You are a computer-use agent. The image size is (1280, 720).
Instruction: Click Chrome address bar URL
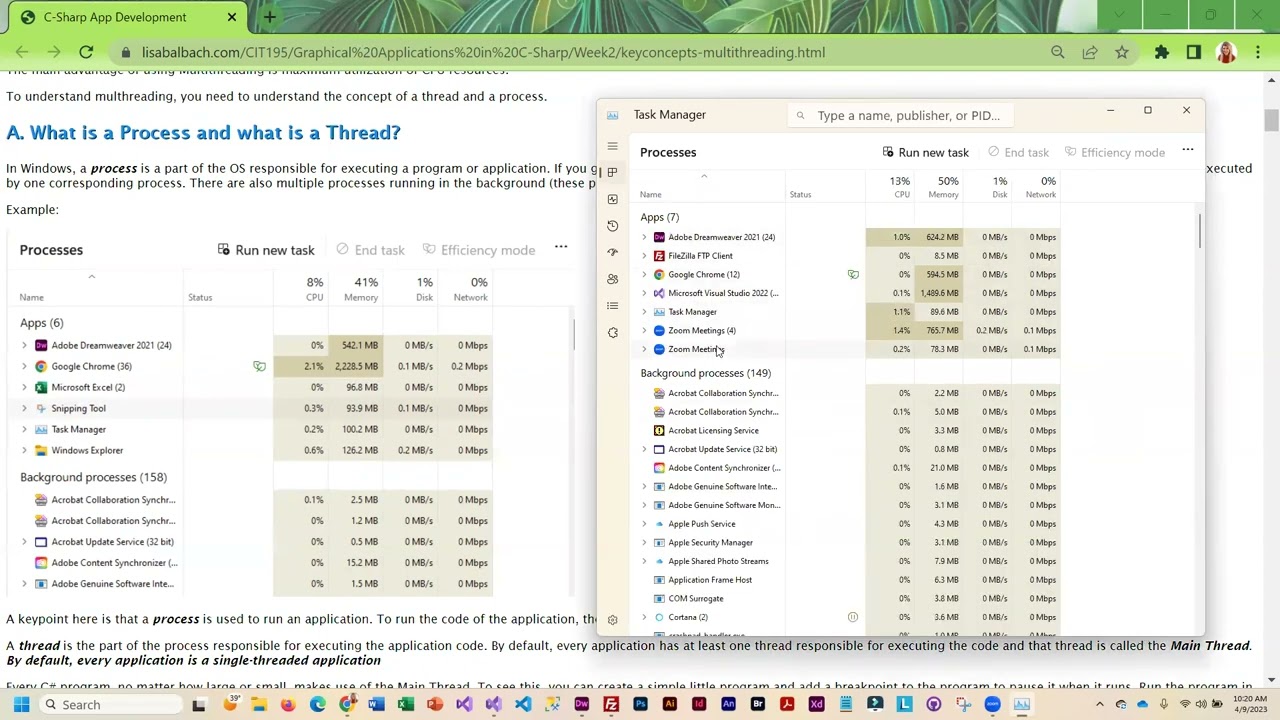point(483,52)
